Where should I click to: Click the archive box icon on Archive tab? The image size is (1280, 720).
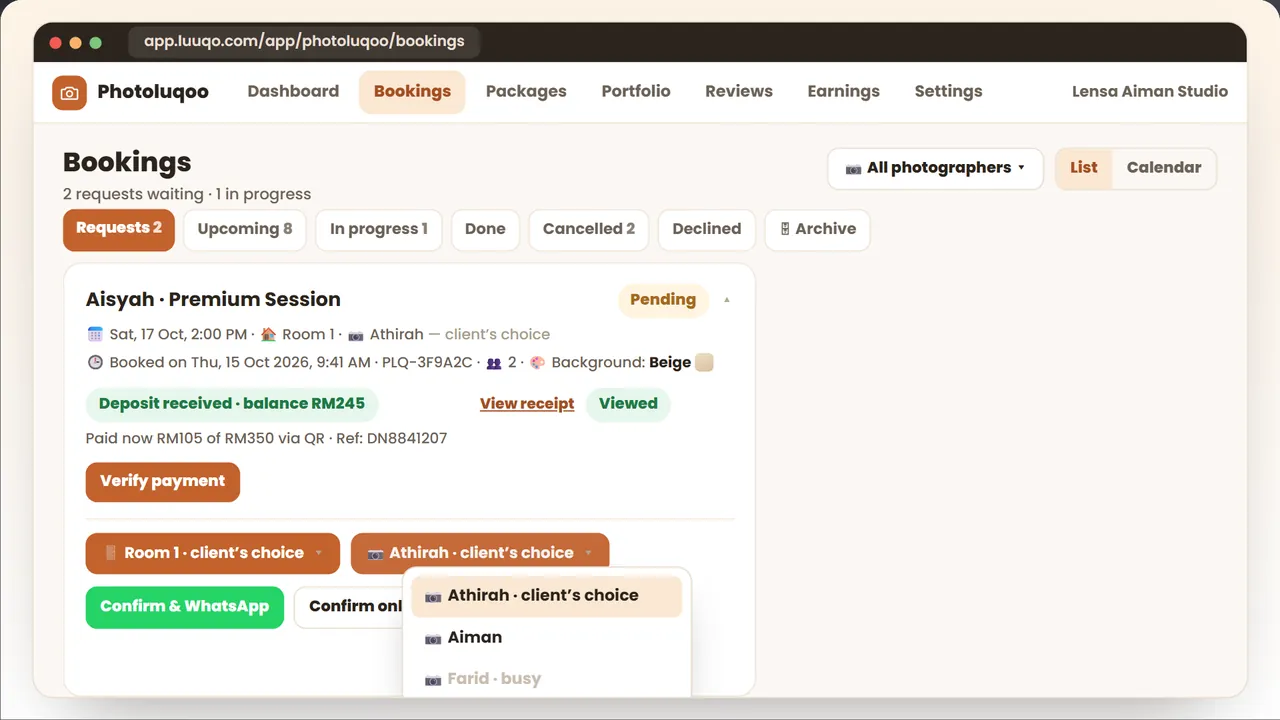tap(785, 229)
